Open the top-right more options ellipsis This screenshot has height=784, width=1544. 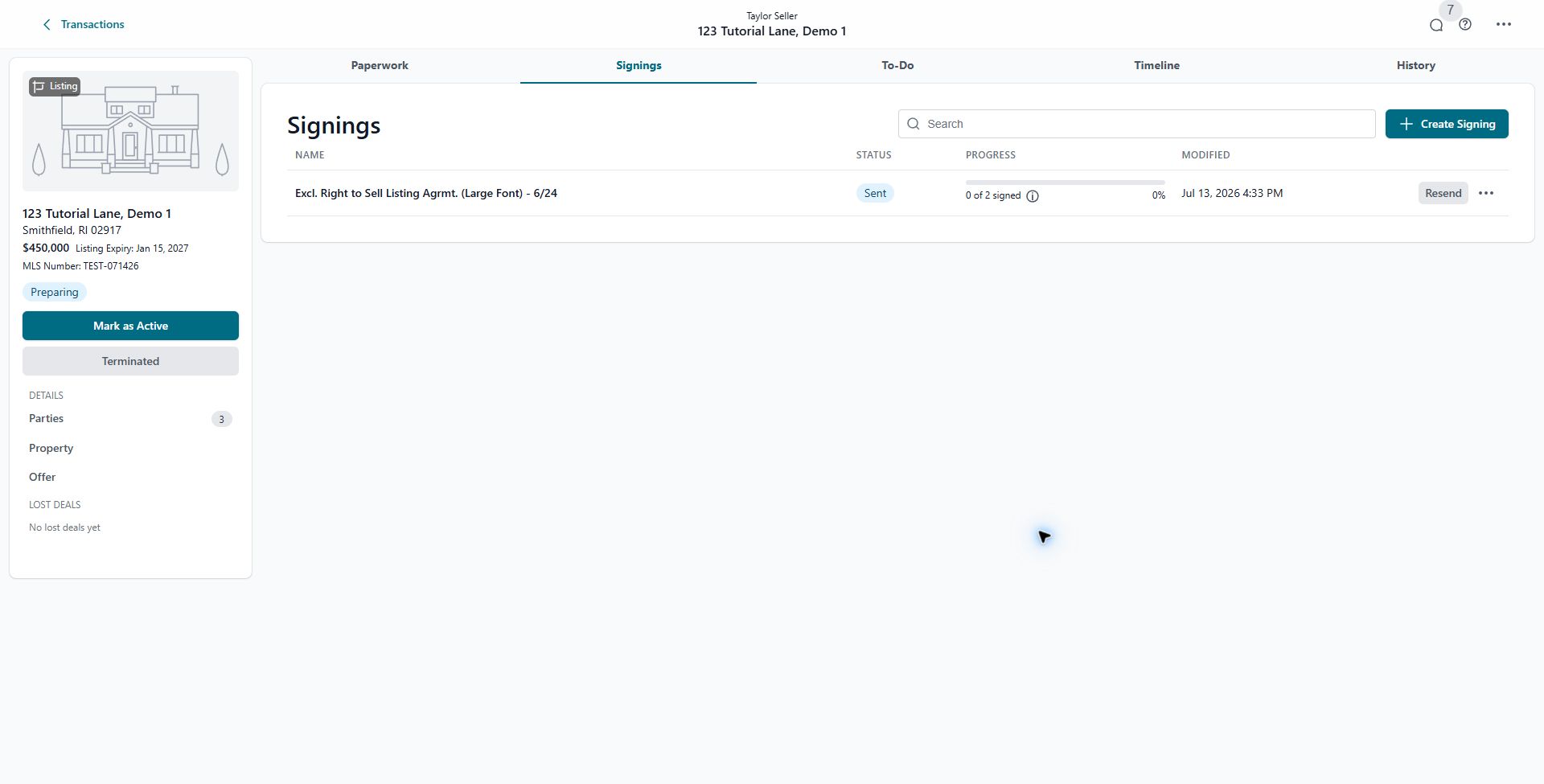point(1504,25)
